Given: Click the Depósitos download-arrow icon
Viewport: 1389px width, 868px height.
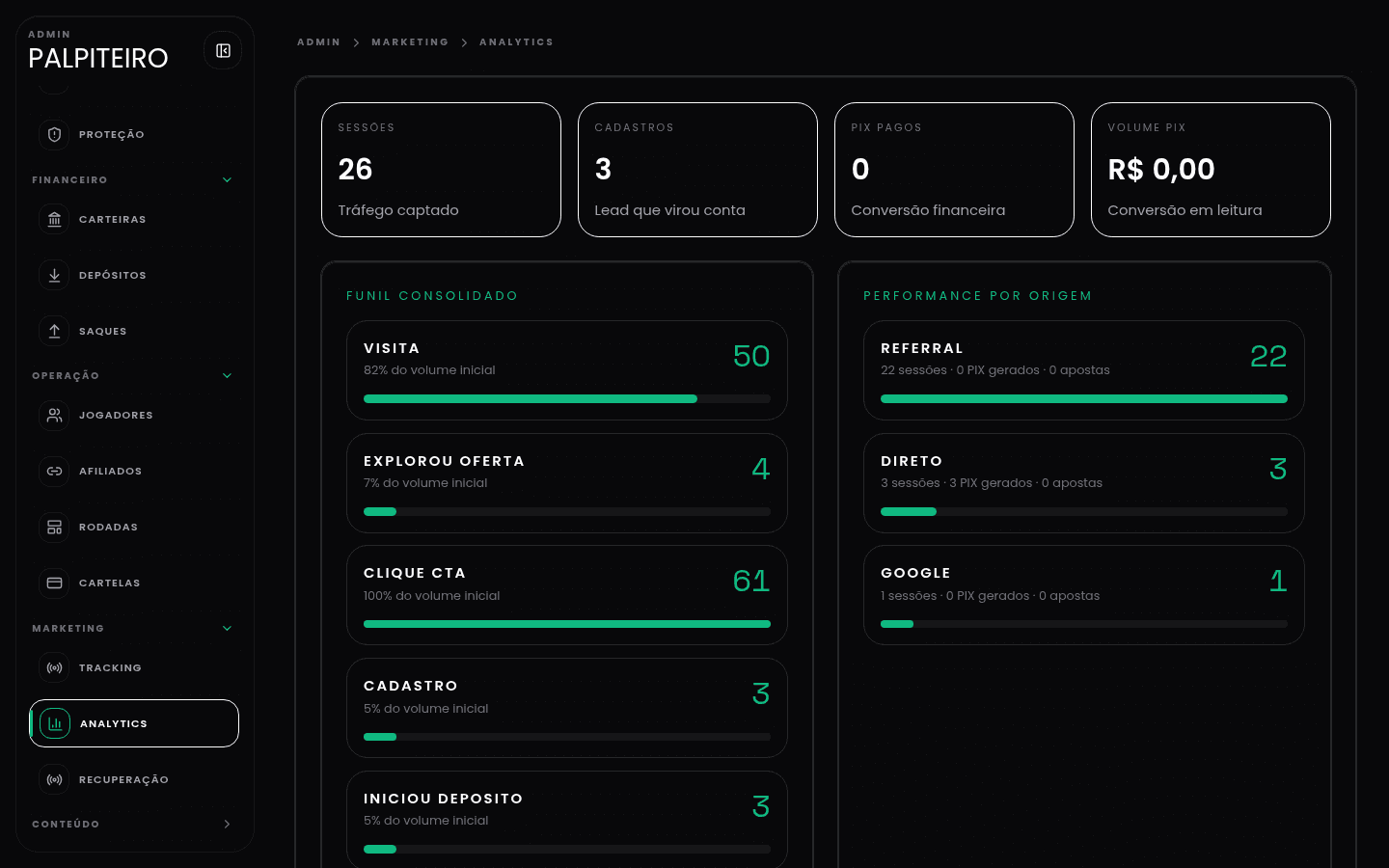Looking at the screenshot, I should click(x=55, y=275).
